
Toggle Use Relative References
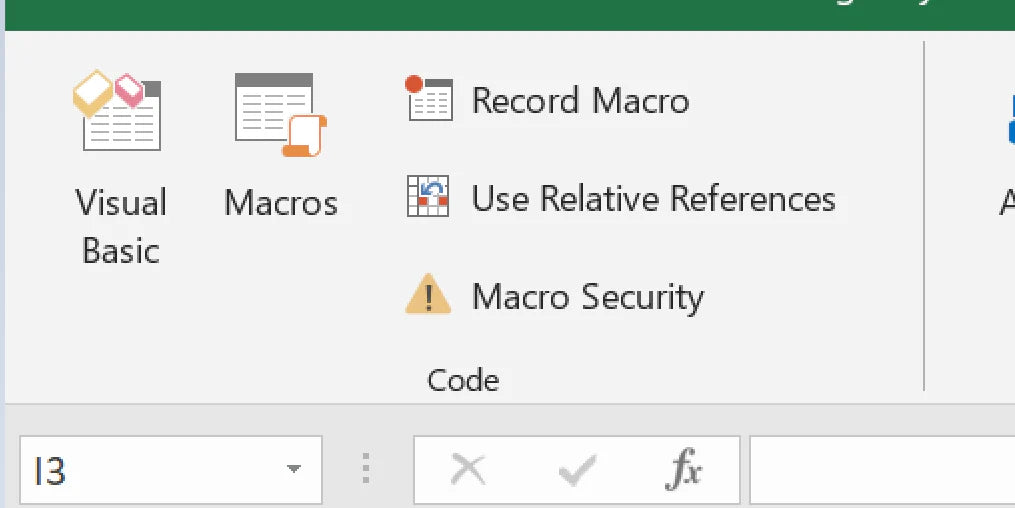(x=621, y=197)
